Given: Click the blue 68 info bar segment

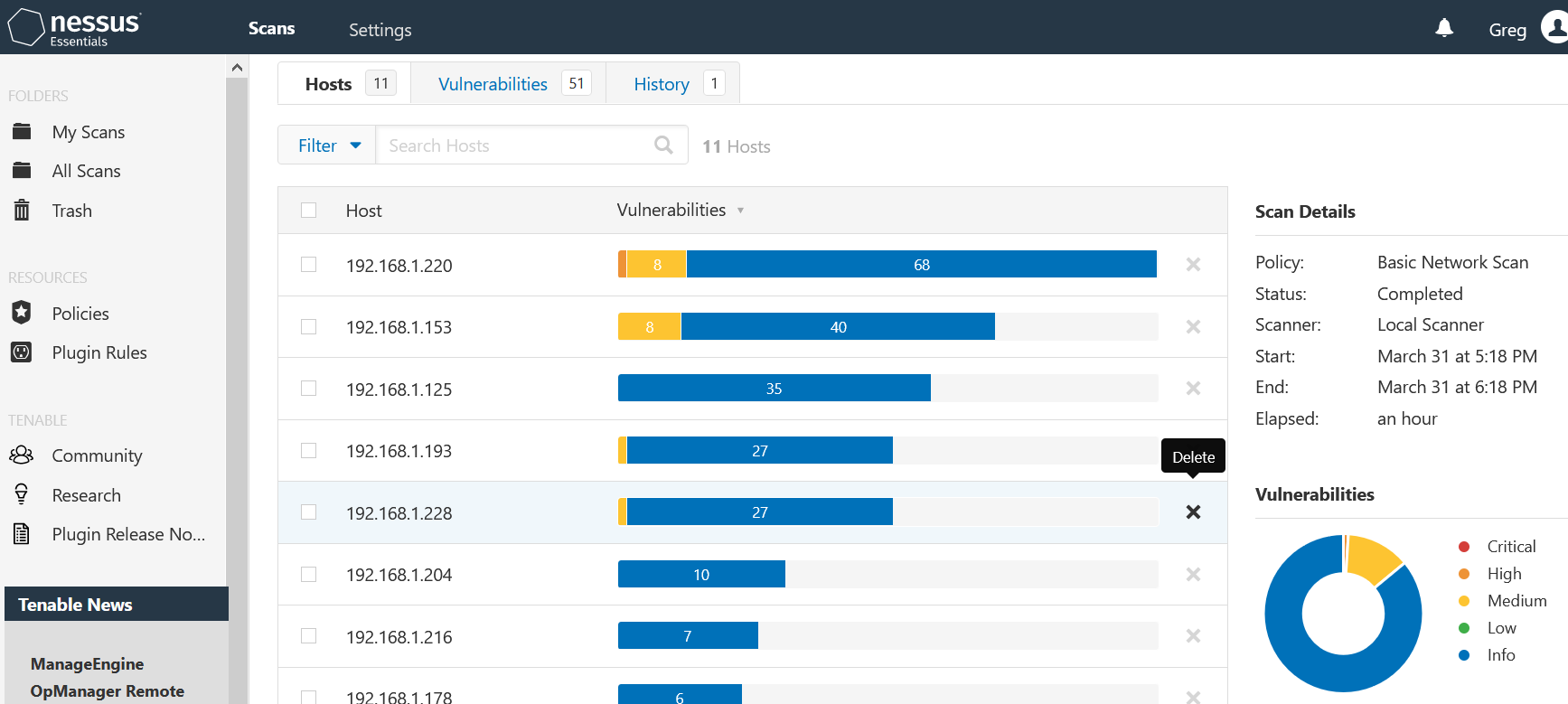Looking at the screenshot, I should point(921,265).
